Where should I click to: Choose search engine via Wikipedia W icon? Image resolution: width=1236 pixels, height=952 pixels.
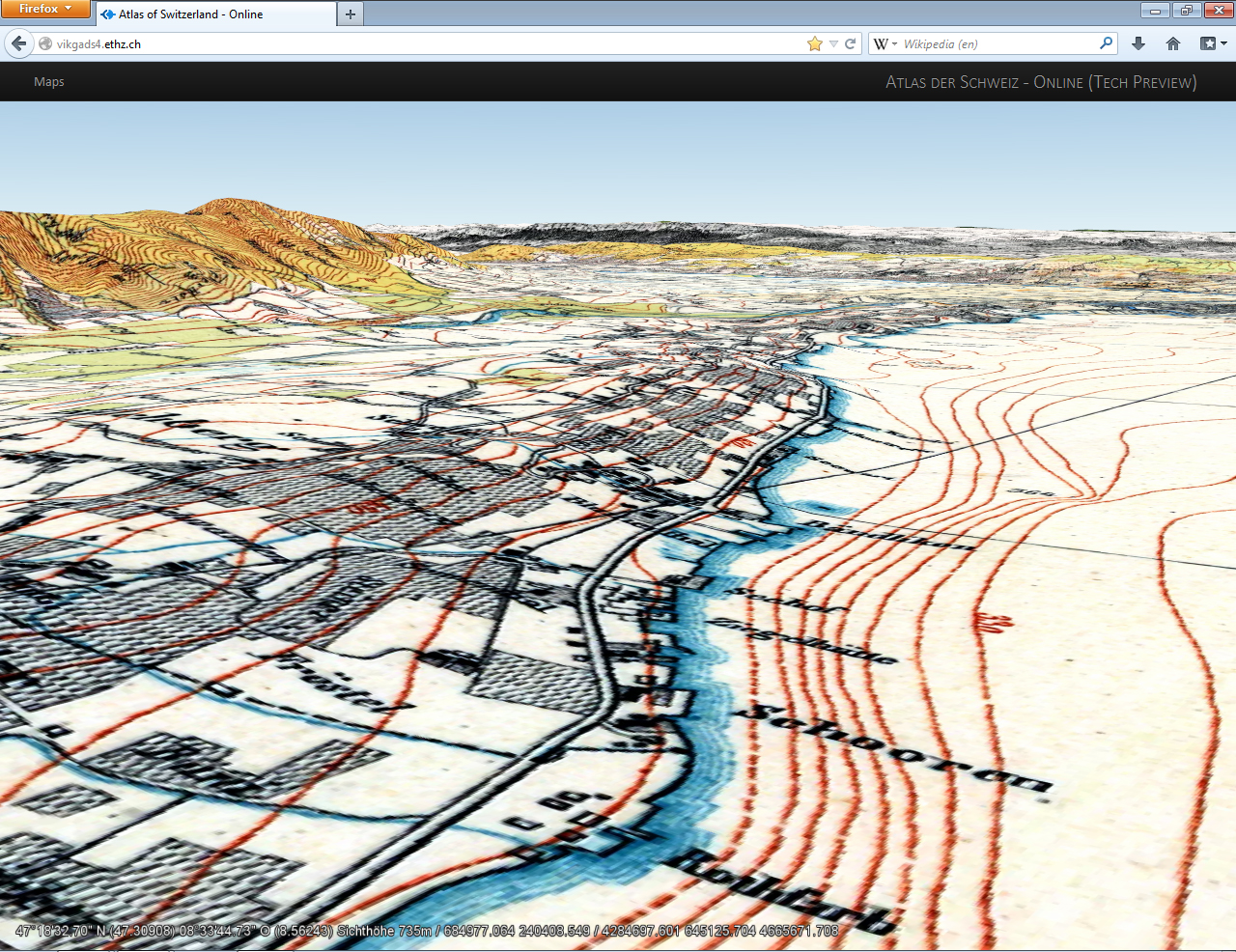pos(885,44)
